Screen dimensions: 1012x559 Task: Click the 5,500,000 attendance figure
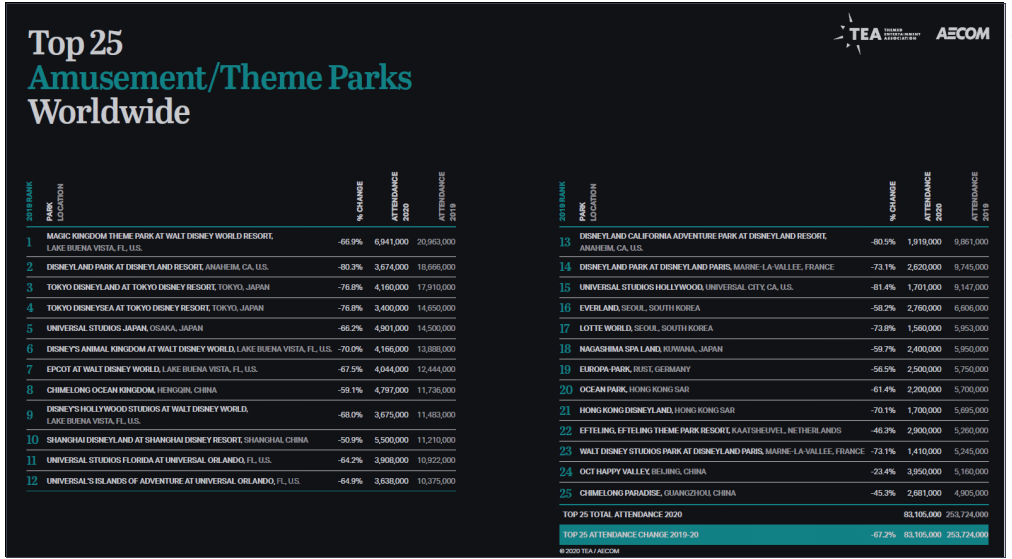pos(391,440)
